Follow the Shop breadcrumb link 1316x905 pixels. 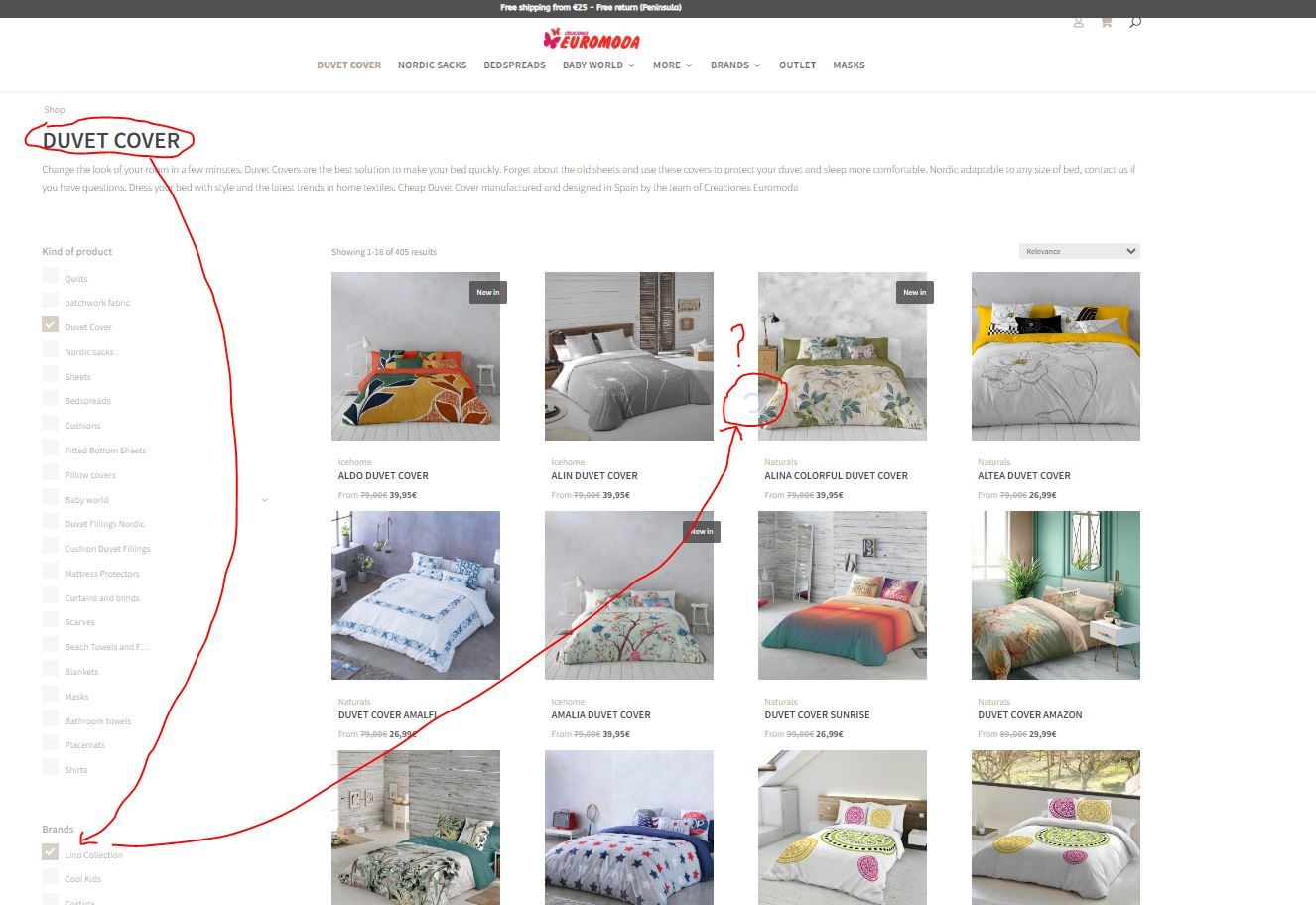[x=55, y=110]
